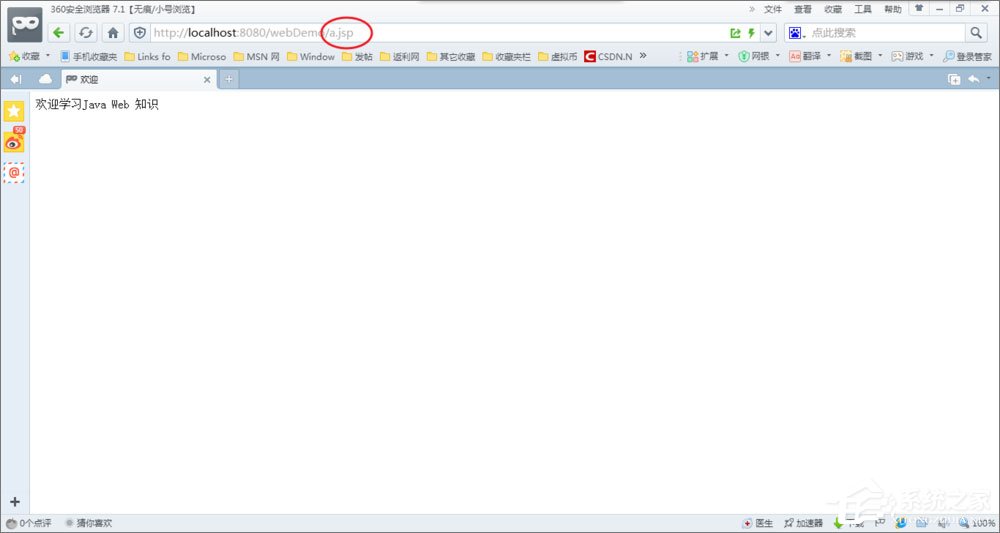1000x533 pixels.
Task: Expand the 翻译 dropdown arrow
Action: point(829,56)
